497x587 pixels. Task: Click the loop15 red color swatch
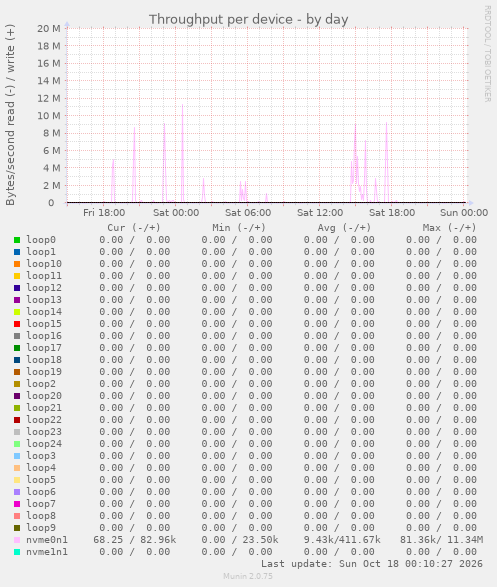pyautogui.click(x=17, y=324)
